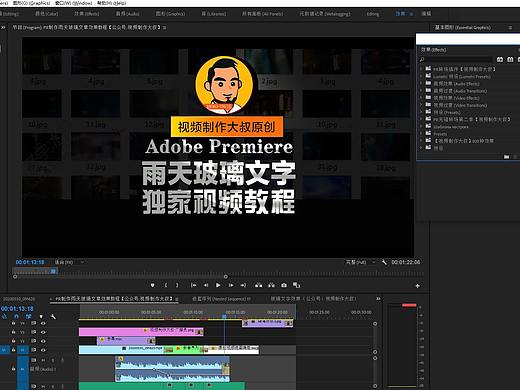
Task: Jump to the In point
Action: [193, 285]
